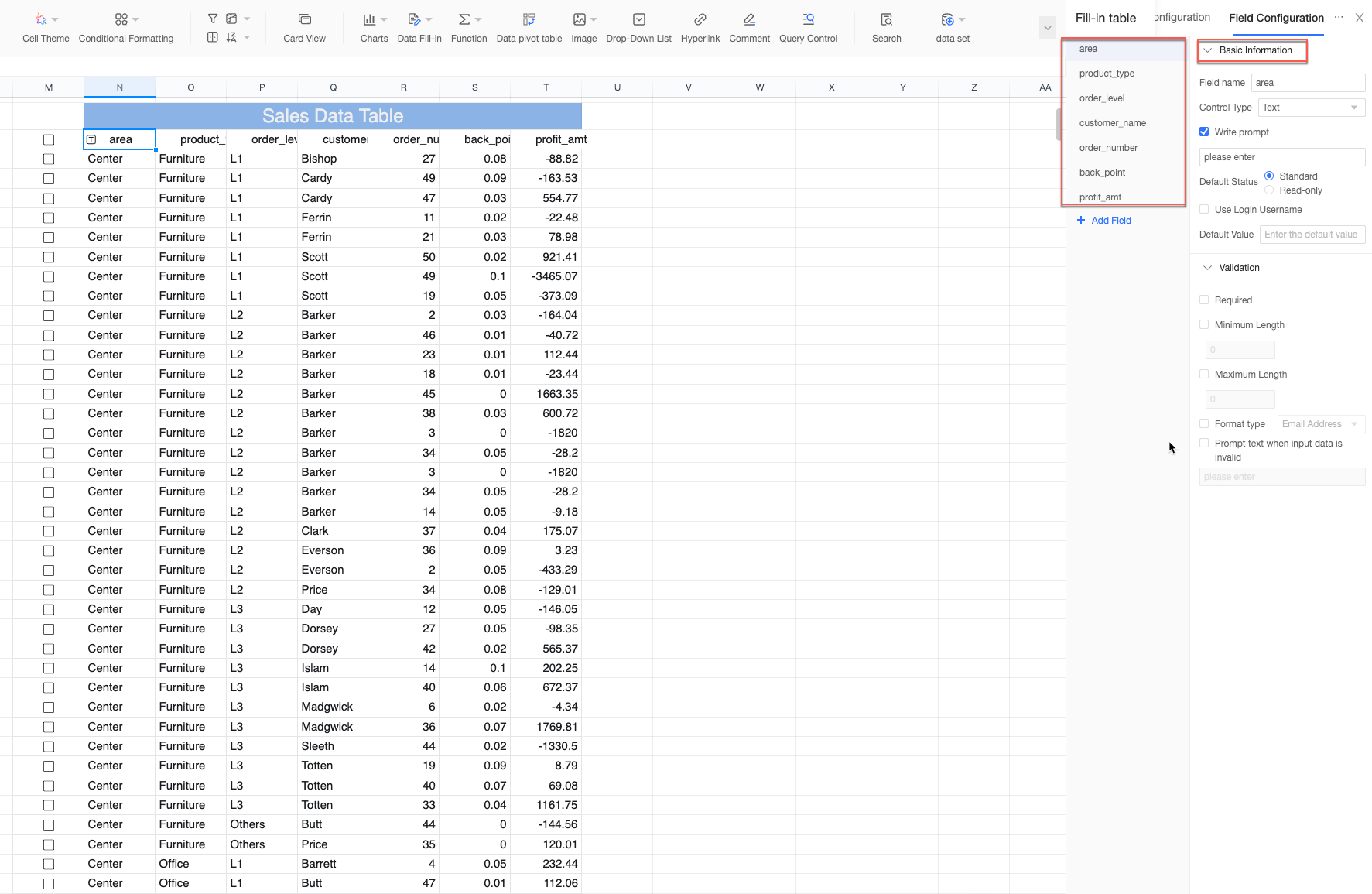Select column T header
1372x894 pixels.
[546, 87]
